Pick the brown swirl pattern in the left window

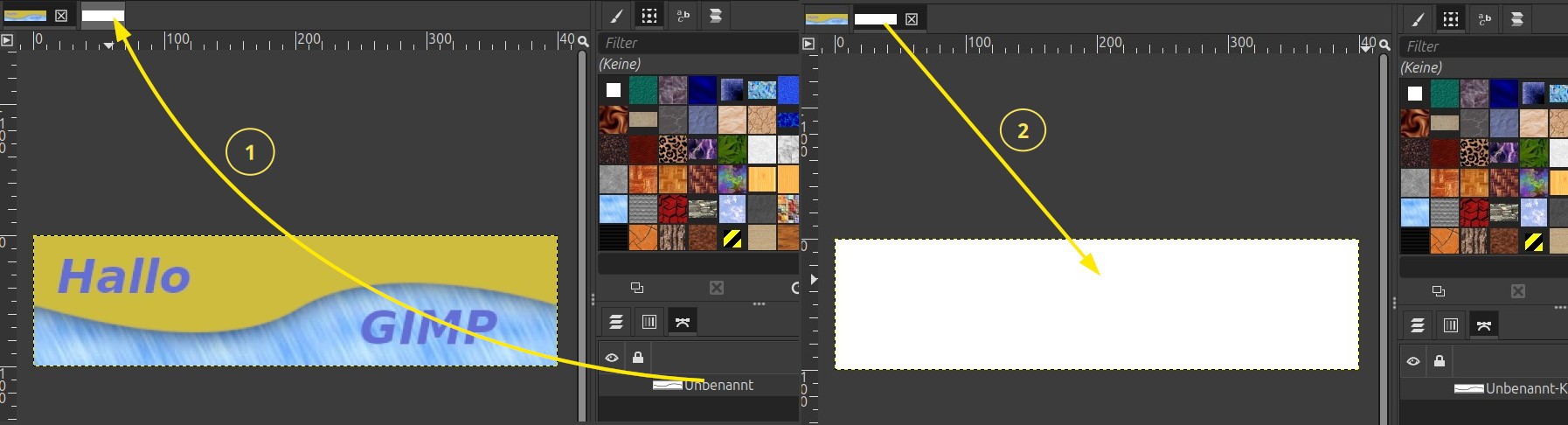[614, 120]
